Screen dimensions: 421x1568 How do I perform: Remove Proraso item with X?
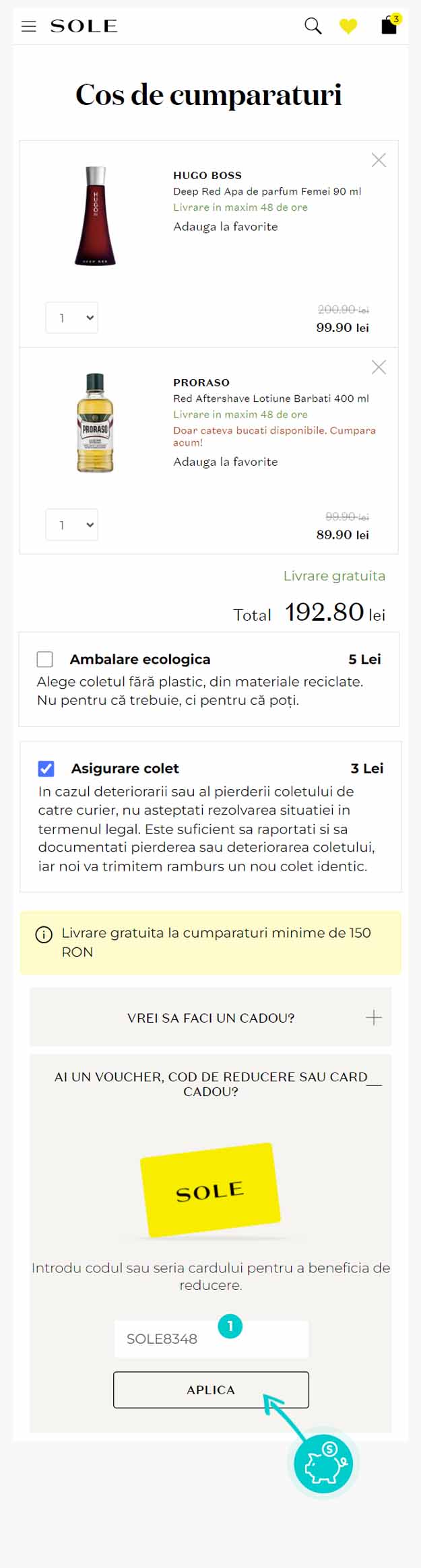pos(379,367)
